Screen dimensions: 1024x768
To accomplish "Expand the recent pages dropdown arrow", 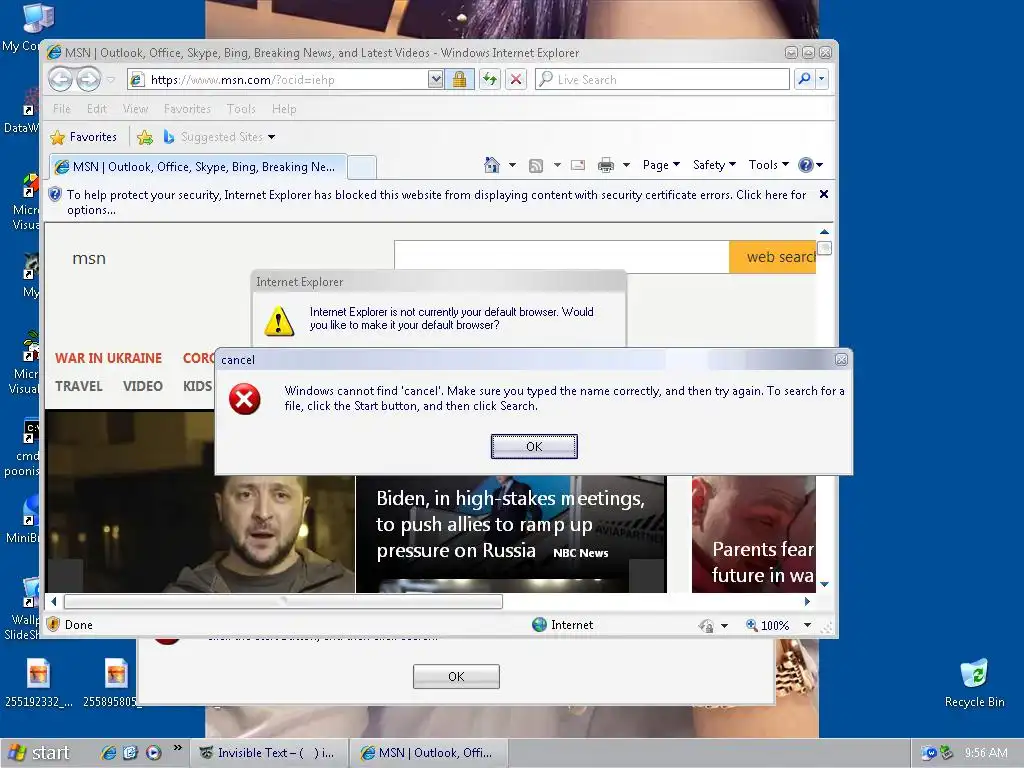I will (111, 80).
